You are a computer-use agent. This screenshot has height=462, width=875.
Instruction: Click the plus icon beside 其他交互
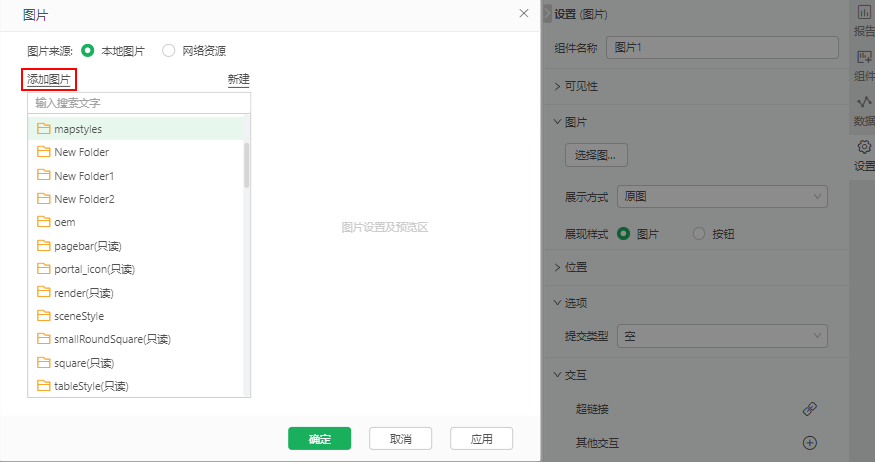810,443
